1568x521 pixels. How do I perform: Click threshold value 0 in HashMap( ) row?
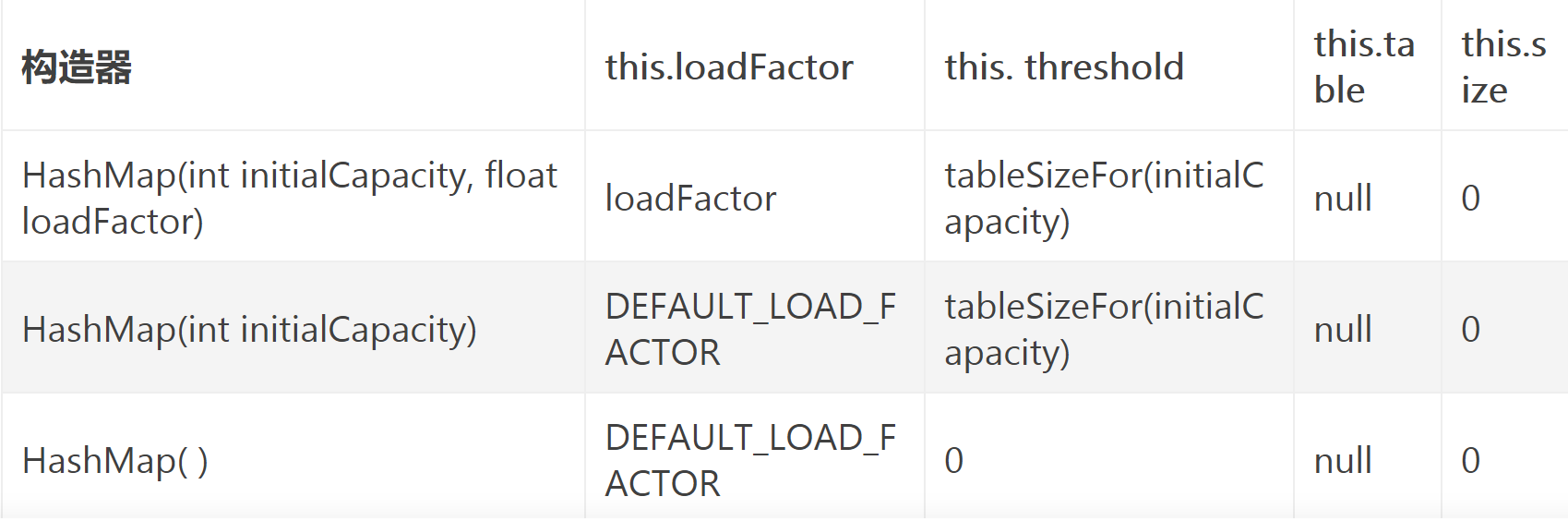[954, 460]
